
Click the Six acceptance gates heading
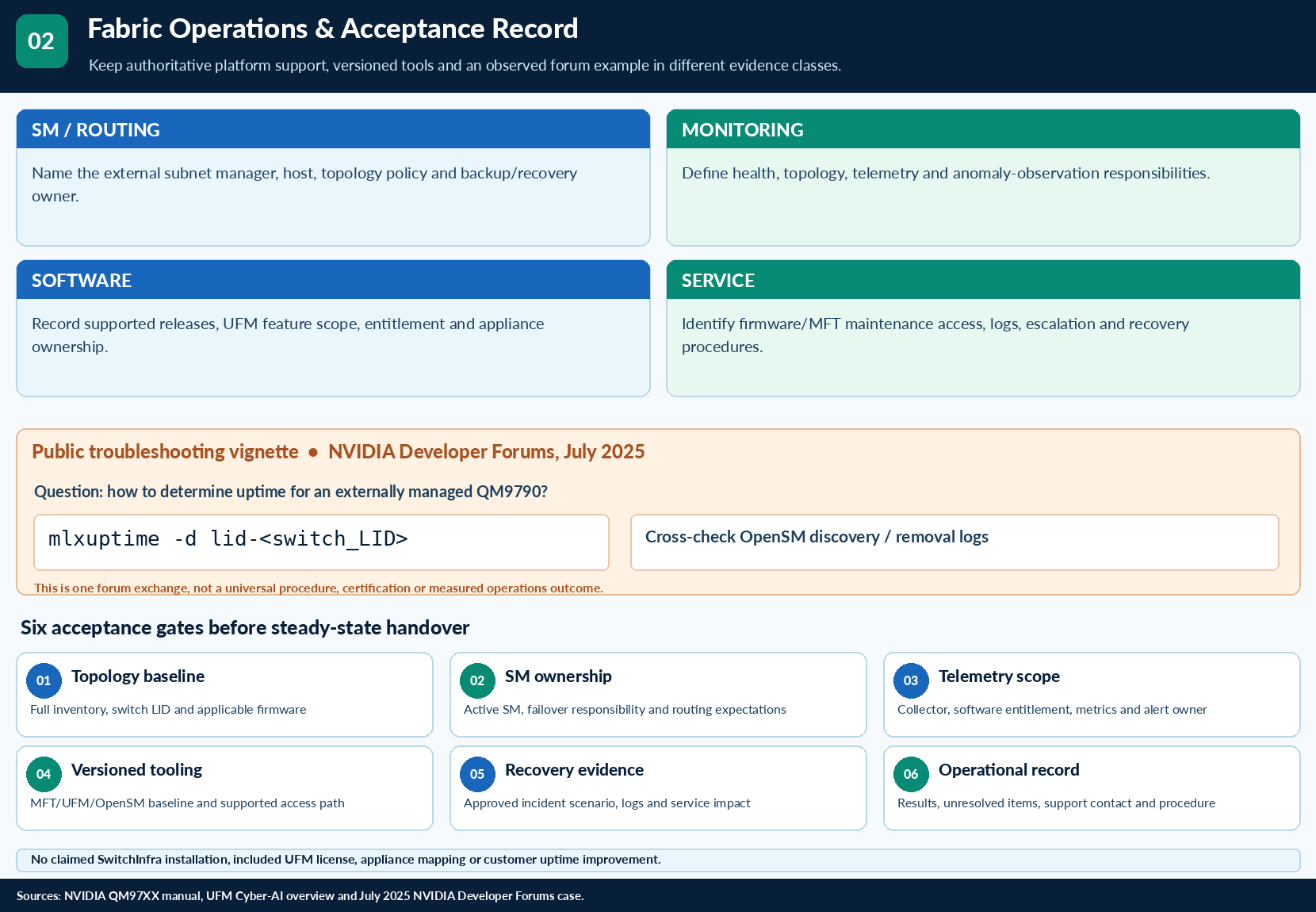pyautogui.click(x=245, y=628)
